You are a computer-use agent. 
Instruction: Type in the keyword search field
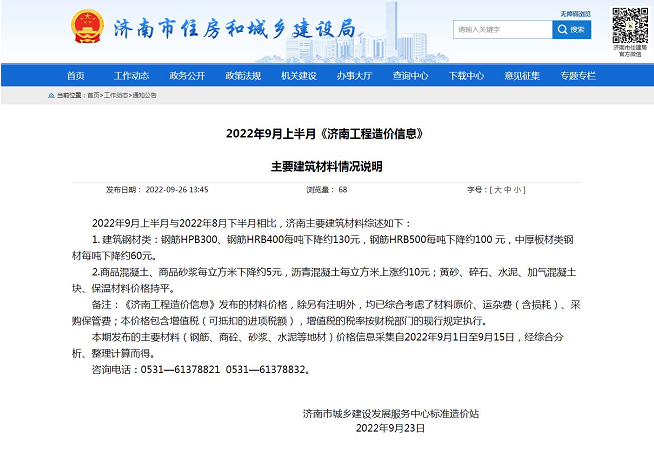502,30
